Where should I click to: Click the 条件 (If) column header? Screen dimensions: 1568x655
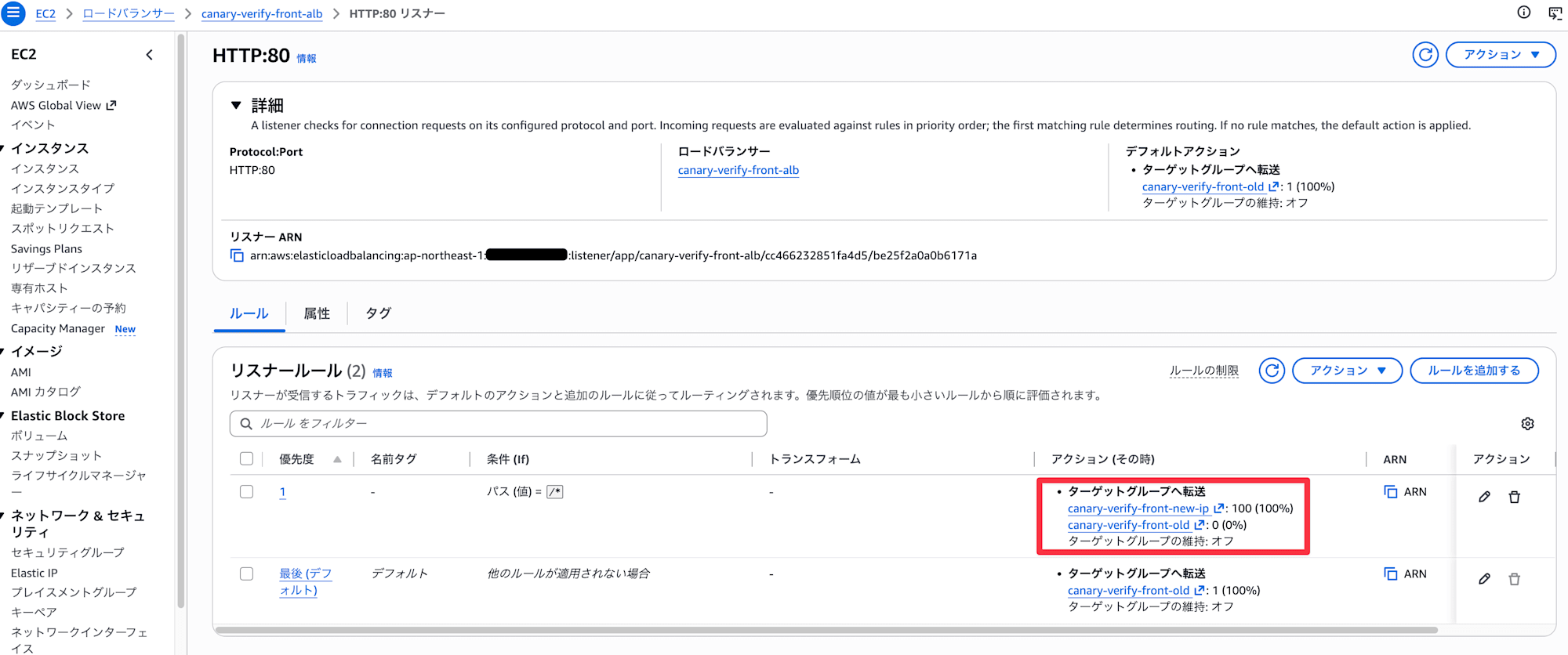508,459
